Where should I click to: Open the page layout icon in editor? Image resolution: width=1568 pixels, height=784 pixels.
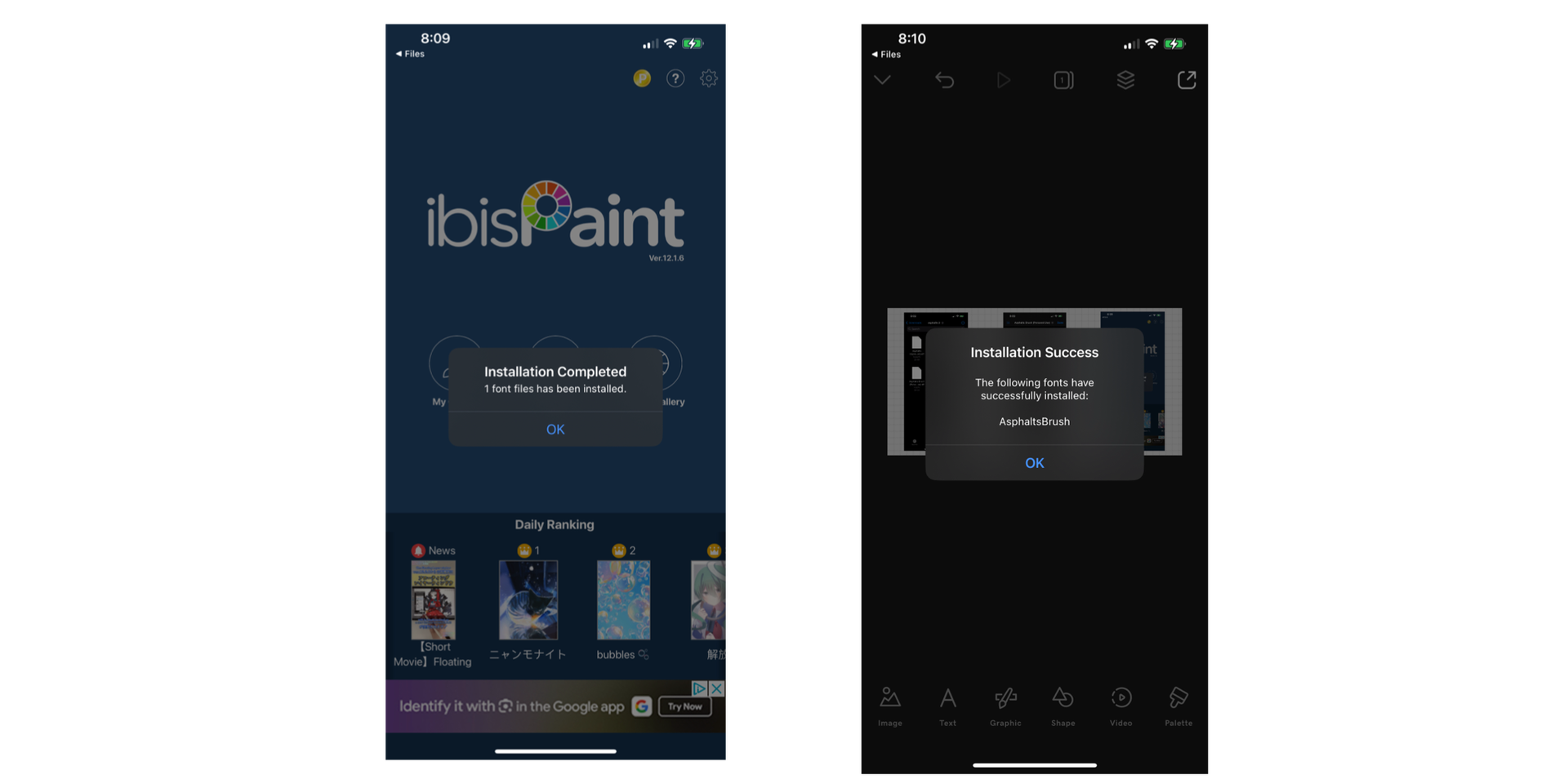(1063, 80)
